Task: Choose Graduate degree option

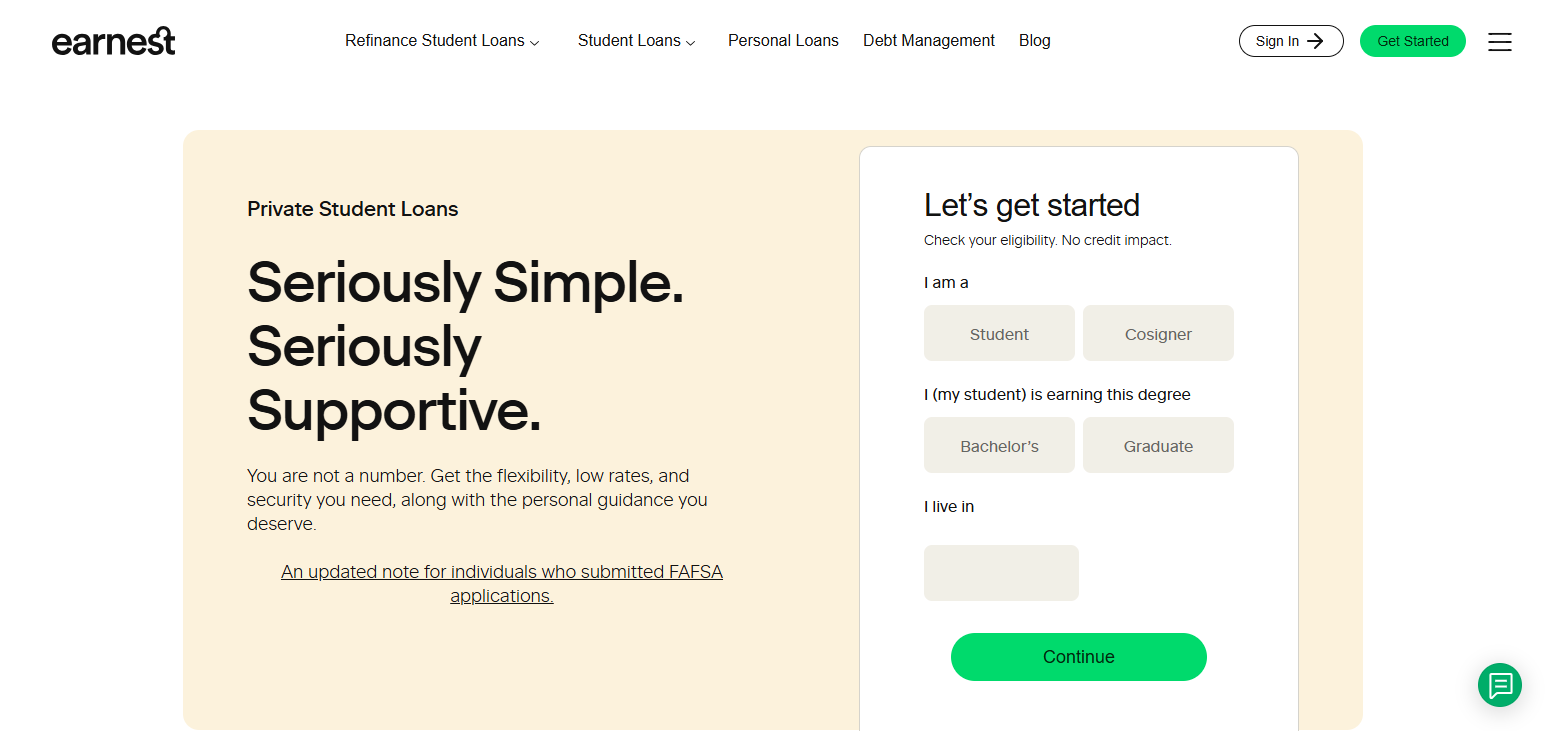Action: (1158, 445)
